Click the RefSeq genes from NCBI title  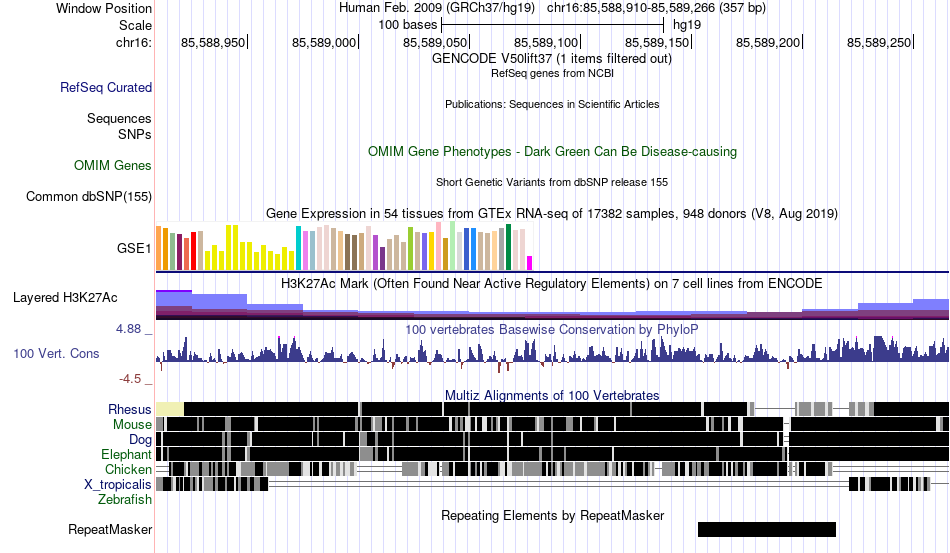point(552,73)
